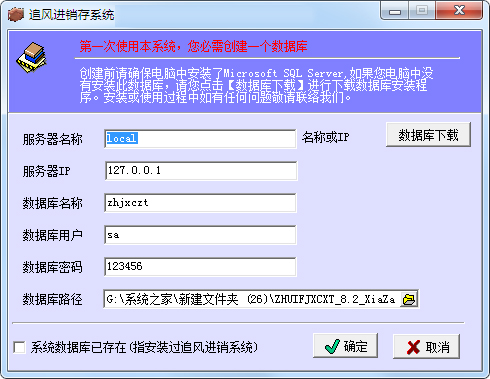Click the folder browse icon for database path
The width and height of the screenshot is (490, 379).
409,299
